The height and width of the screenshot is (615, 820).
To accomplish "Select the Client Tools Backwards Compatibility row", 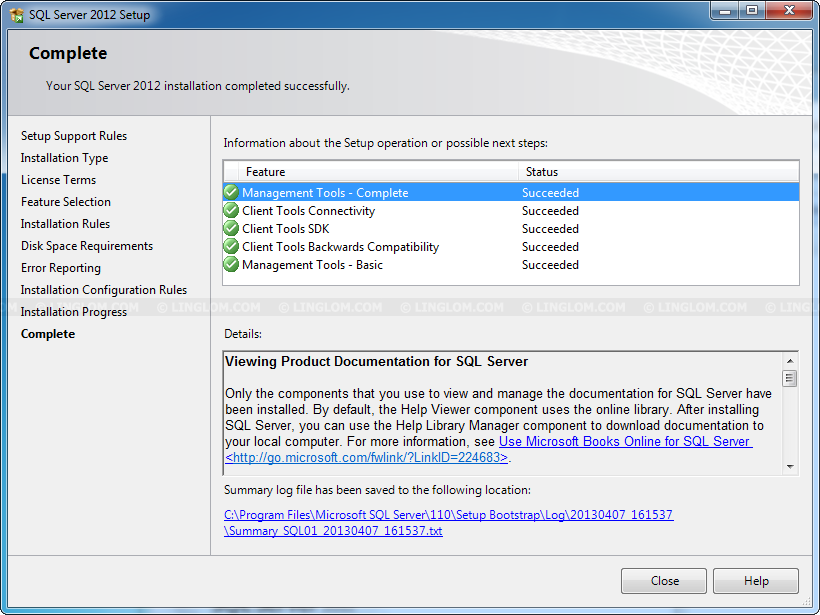I will (511, 247).
